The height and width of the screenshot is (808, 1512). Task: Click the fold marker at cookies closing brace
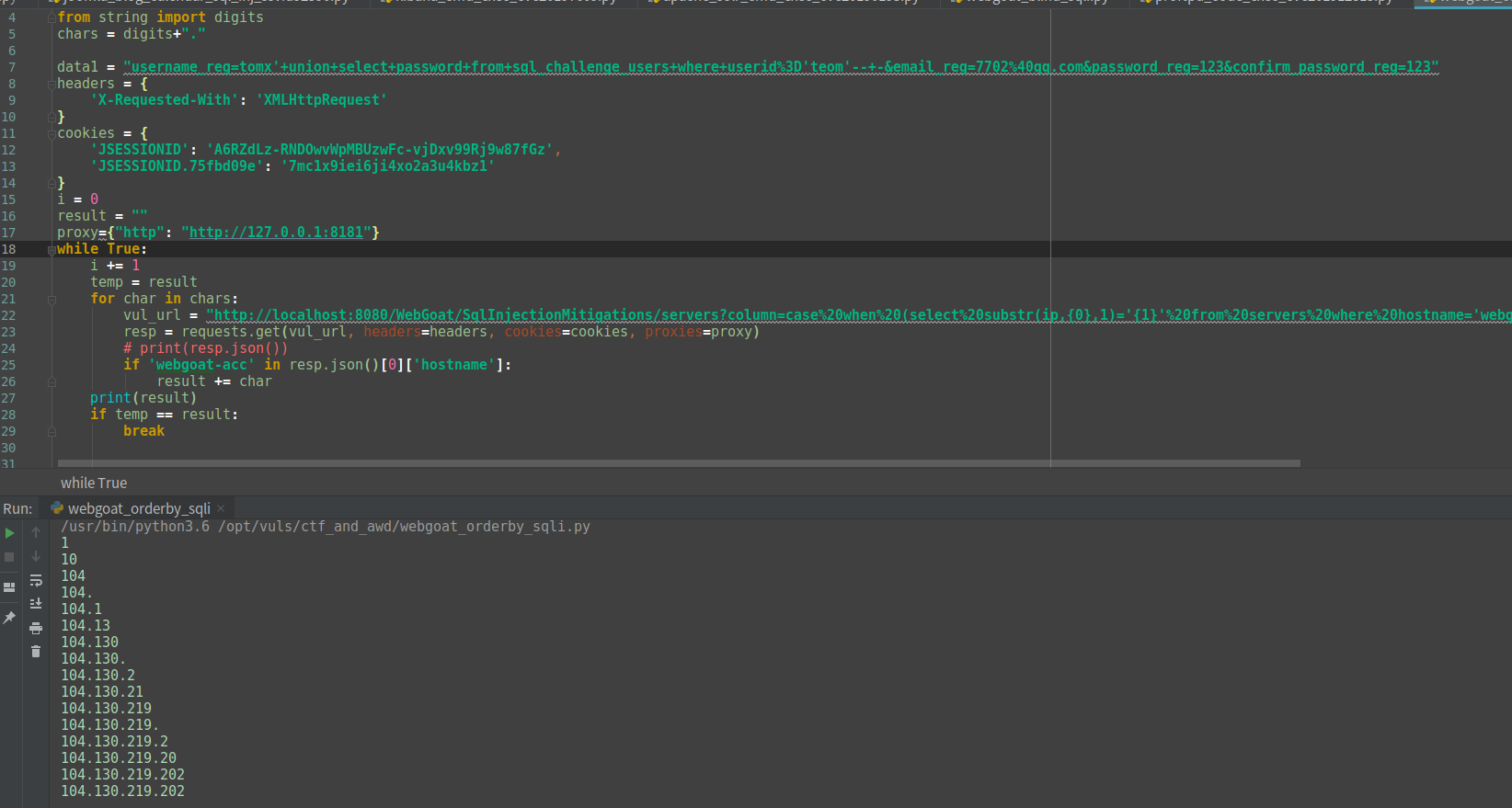52,183
